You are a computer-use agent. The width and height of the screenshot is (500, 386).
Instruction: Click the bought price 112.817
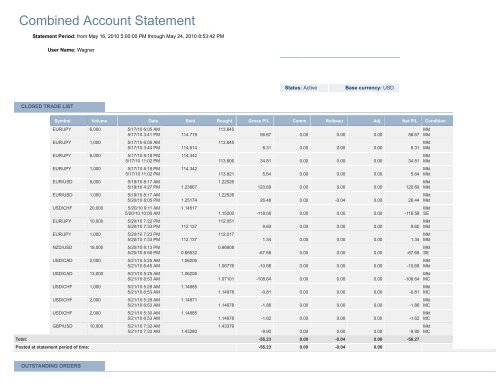click(226, 234)
